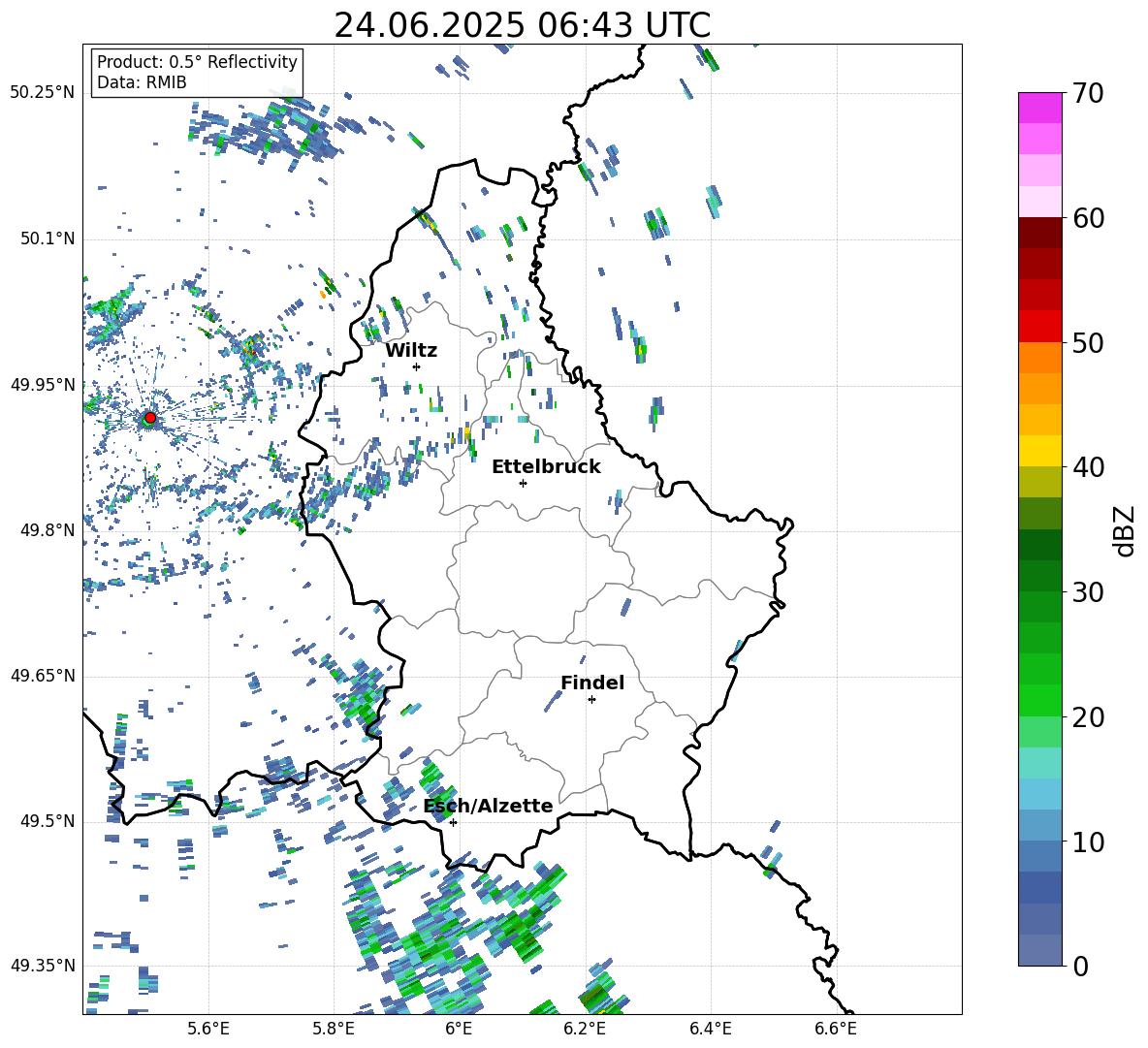This screenshot has height=1048, width=1148.
Task: Click the 50 colorbar tick label
Action: click(1089, 343)
